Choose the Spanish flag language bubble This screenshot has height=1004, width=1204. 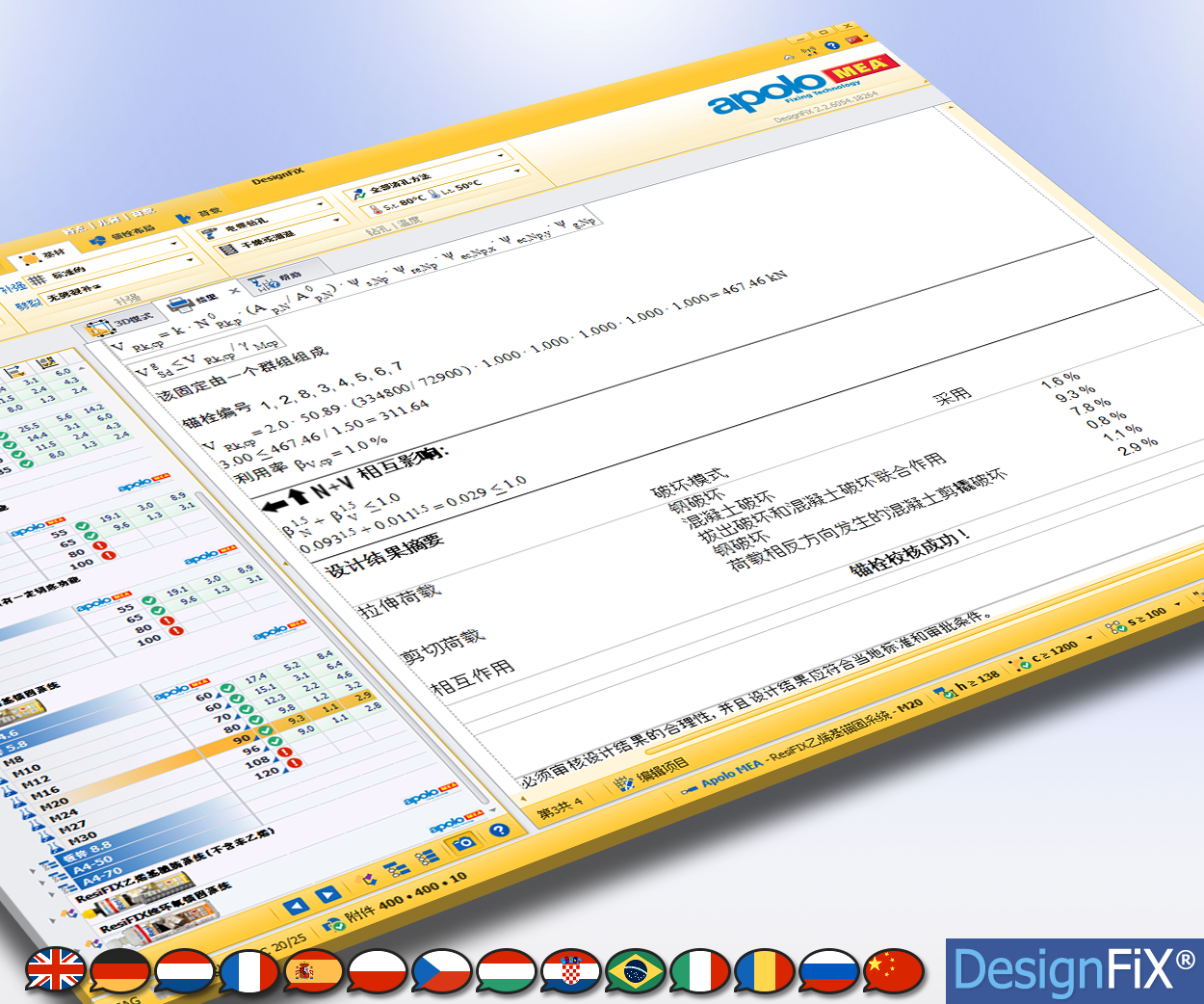pyautogui.click(x=314, y=971)
